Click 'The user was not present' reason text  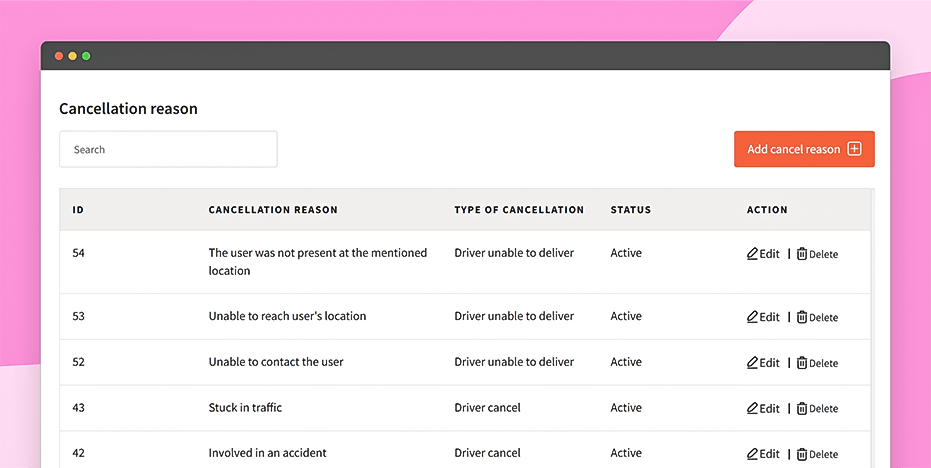[x=318, y=261]
